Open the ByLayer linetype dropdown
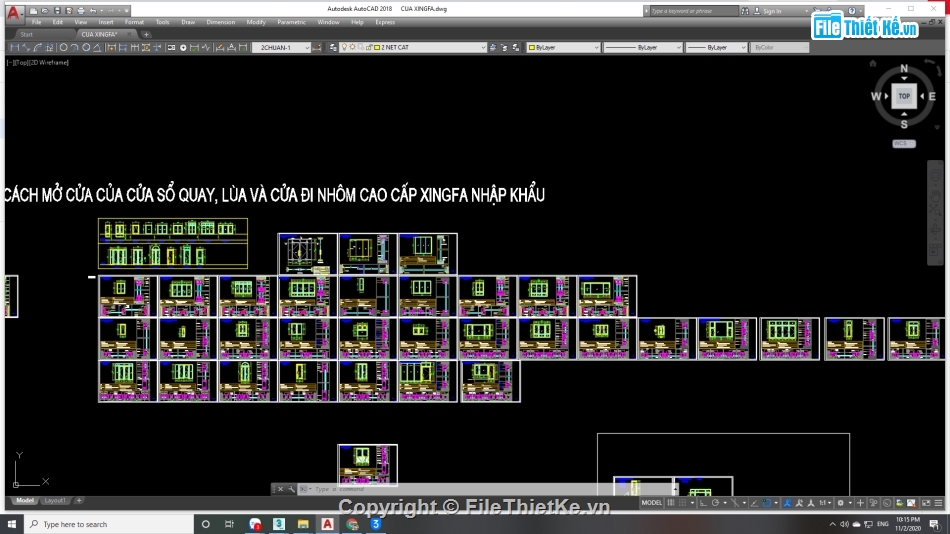 [x=643, y=47]
